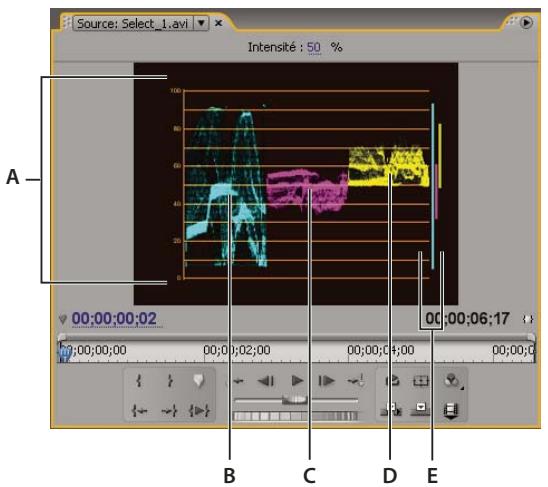Click the viewing area zoom bar

(x=296, y=337)
